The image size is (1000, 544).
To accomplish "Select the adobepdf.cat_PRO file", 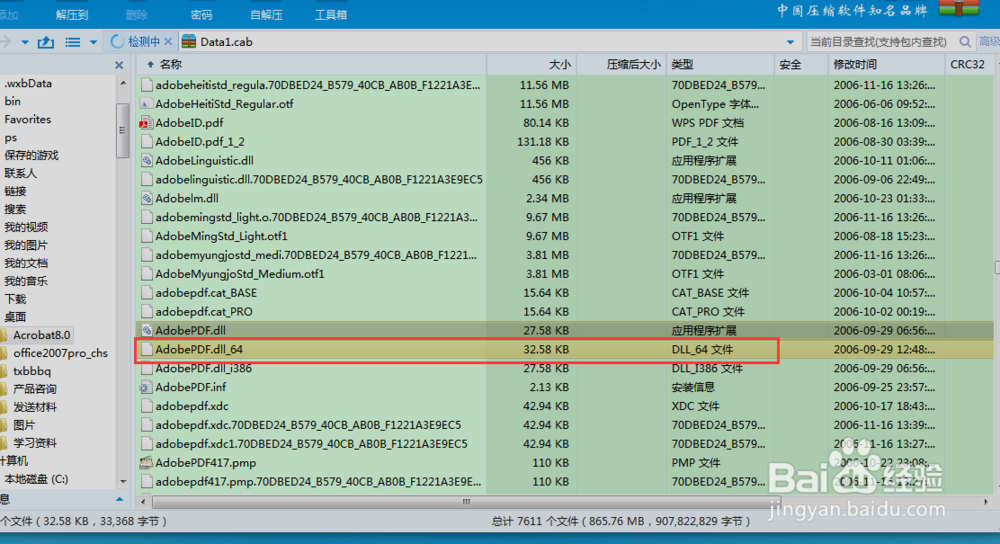I will pyautogui.click(x=203, y=312).
